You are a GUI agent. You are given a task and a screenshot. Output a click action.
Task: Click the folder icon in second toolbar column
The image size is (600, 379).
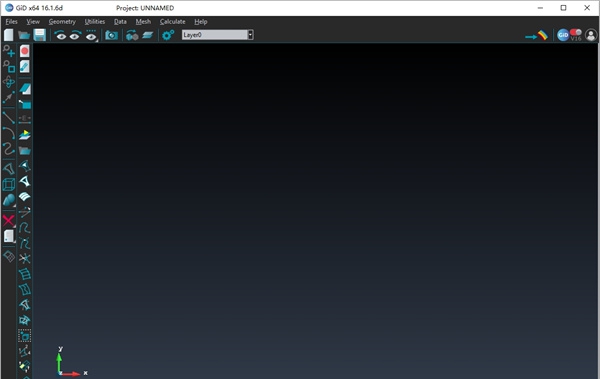[24, 150]
